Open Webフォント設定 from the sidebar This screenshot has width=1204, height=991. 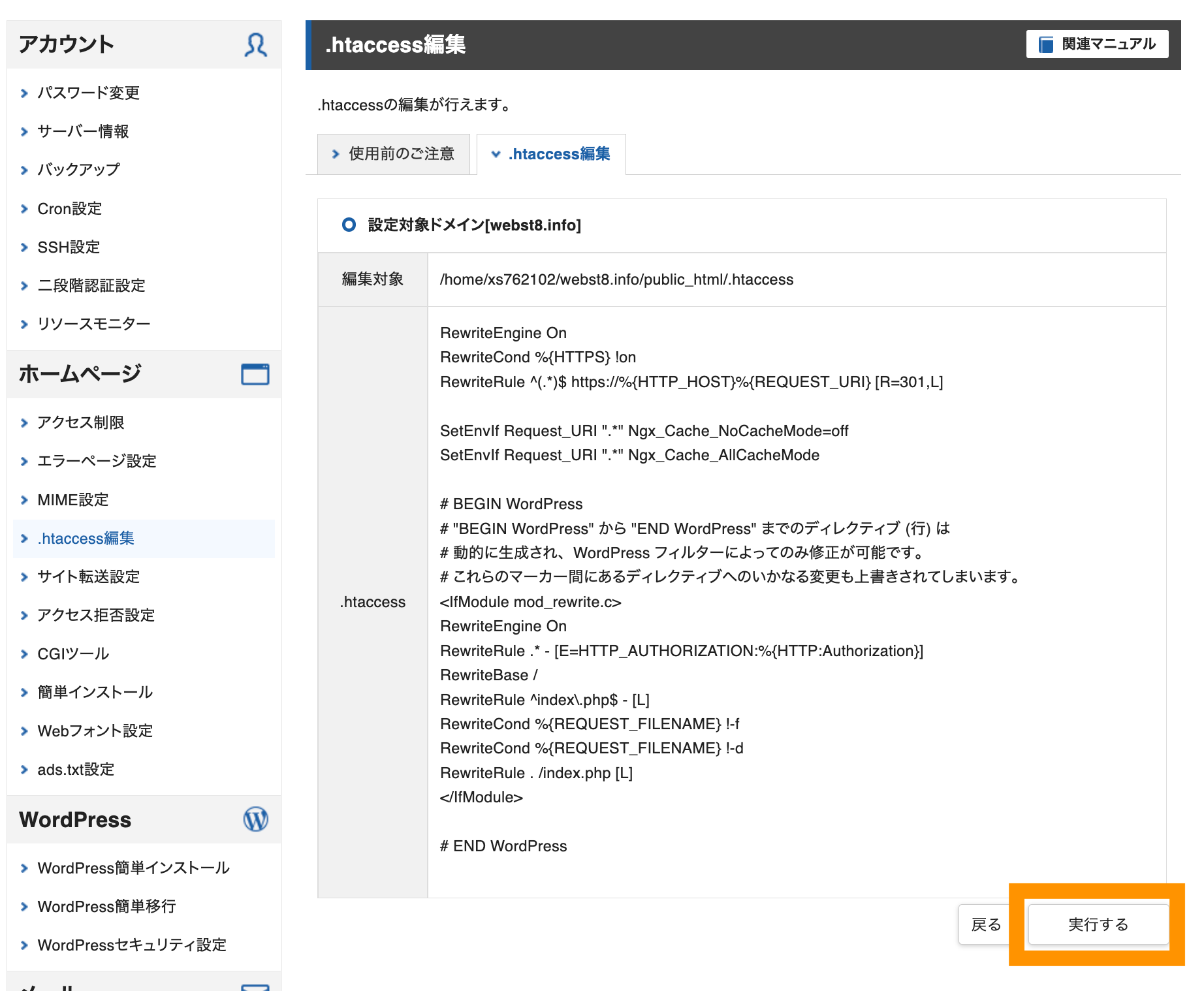coord(95,731)
